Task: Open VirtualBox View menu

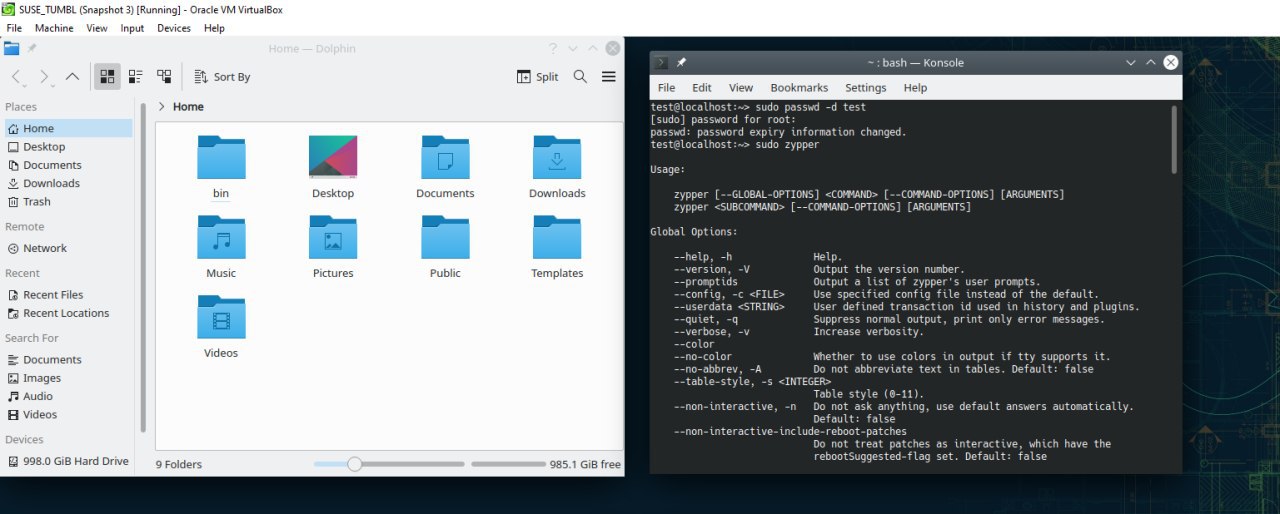Action: [97, 28]
